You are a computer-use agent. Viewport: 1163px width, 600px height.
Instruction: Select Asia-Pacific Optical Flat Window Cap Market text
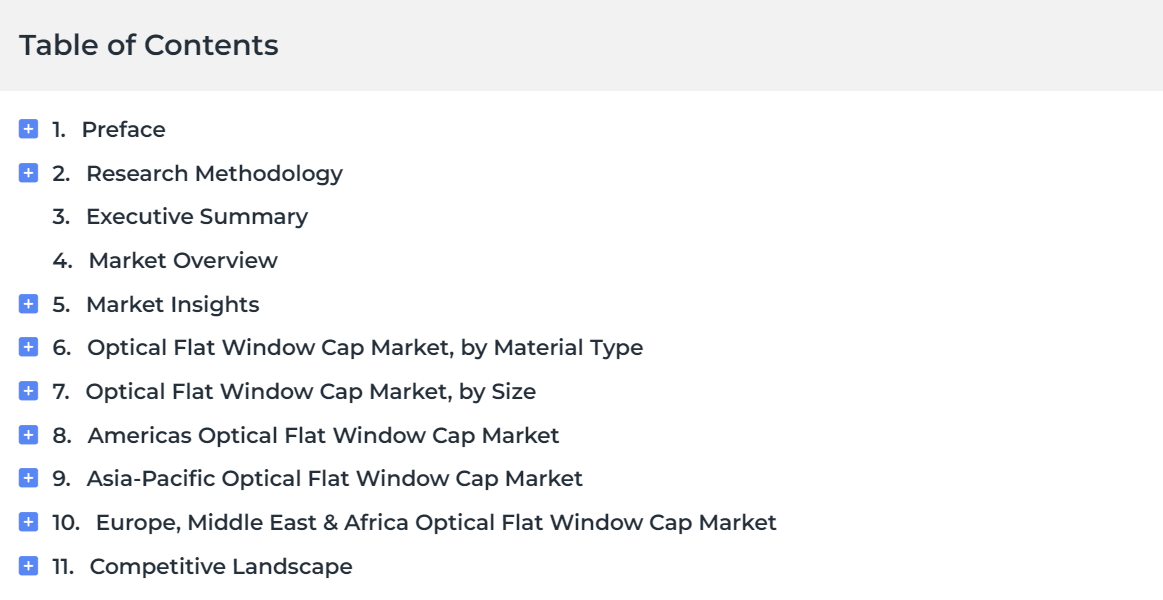click(x=335, y=479)
